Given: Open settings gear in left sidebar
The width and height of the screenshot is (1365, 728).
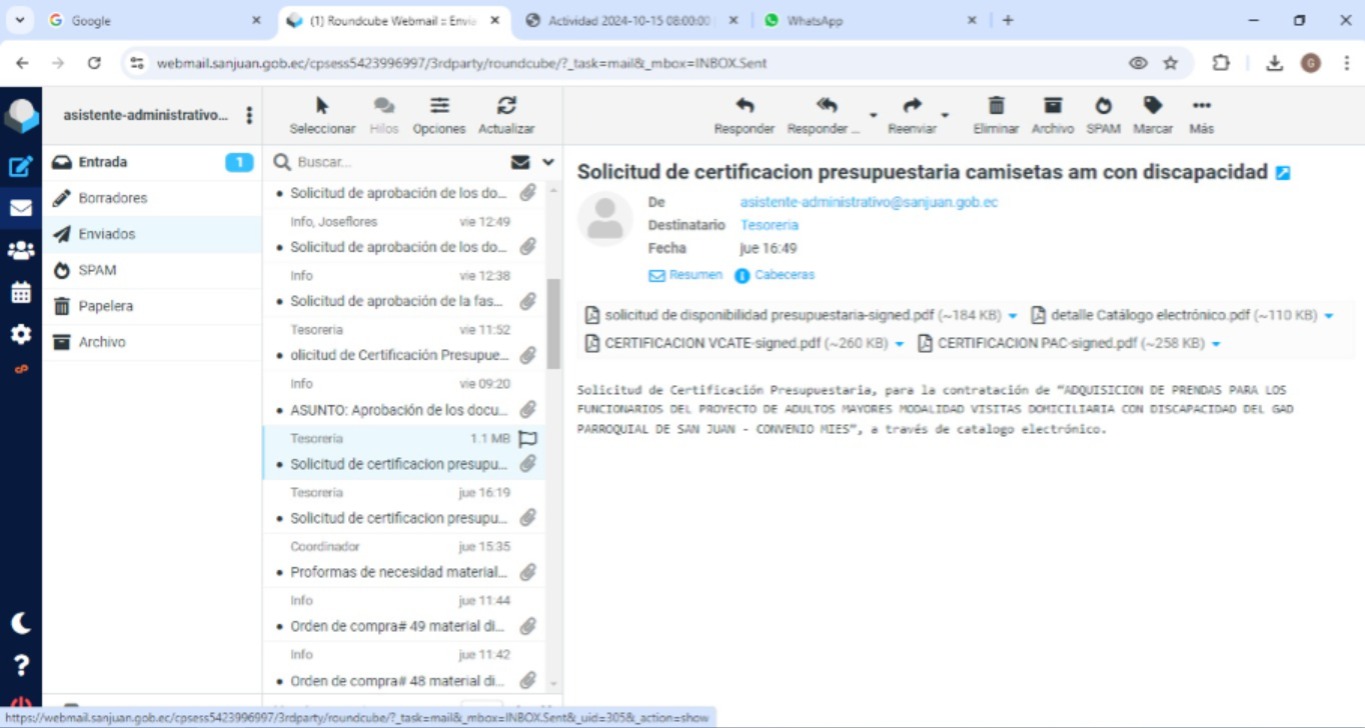Looking at the screenshot, I should [20, 334].
